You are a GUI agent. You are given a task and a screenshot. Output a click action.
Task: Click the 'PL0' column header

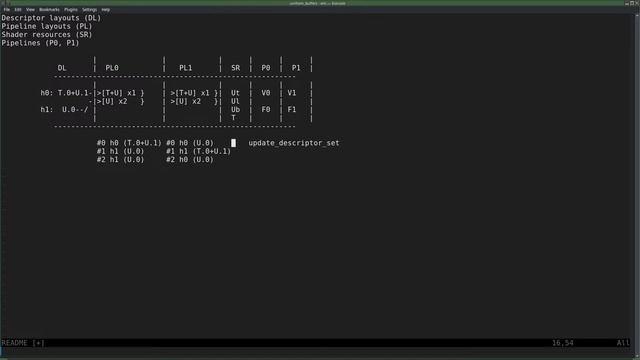(112, 68)
